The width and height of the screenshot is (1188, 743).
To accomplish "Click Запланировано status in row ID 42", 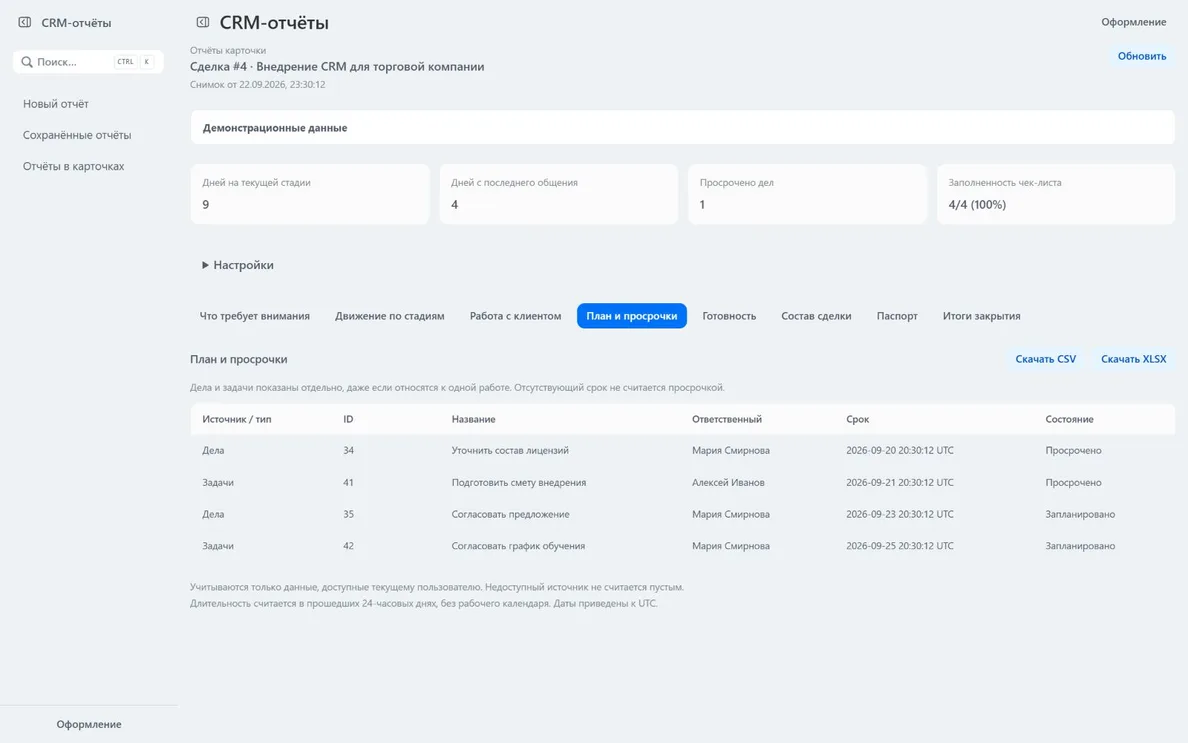I will click(x=1080, y=545).
